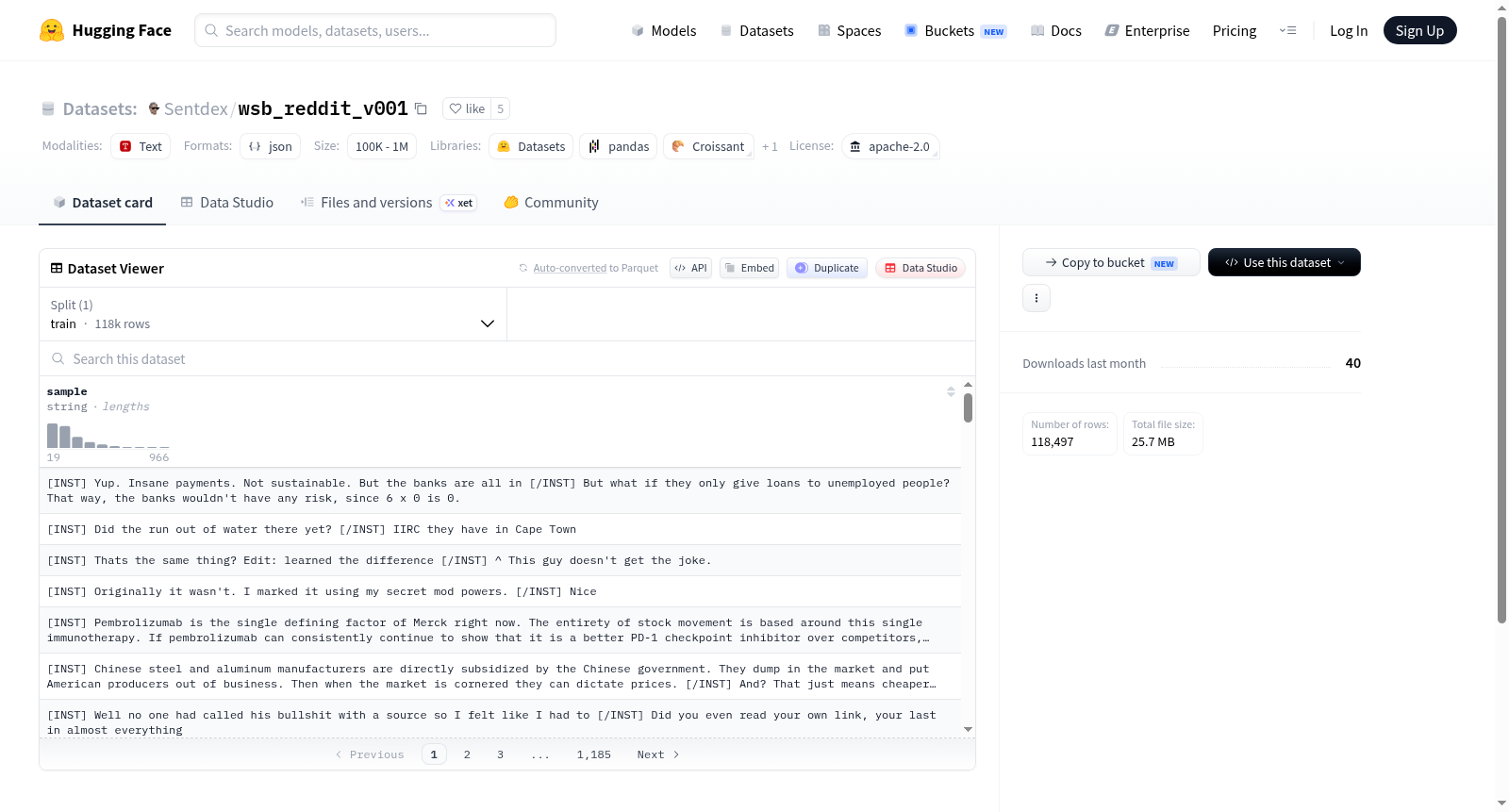Select the 100K - 1M size tag
Screen dimensions: 1509x812
tap(382, 146)
